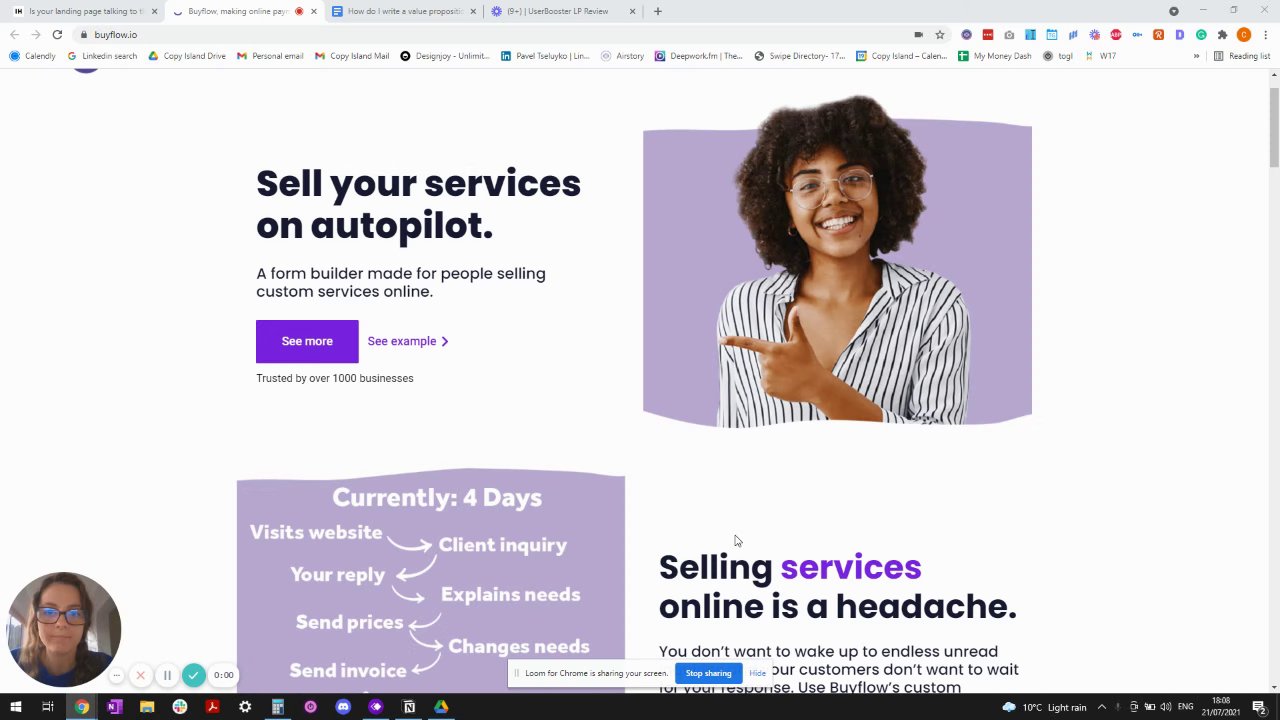Bookmark this page with the star icon
Viewport: 1280px width, 720px height.
tap(940, 35)
